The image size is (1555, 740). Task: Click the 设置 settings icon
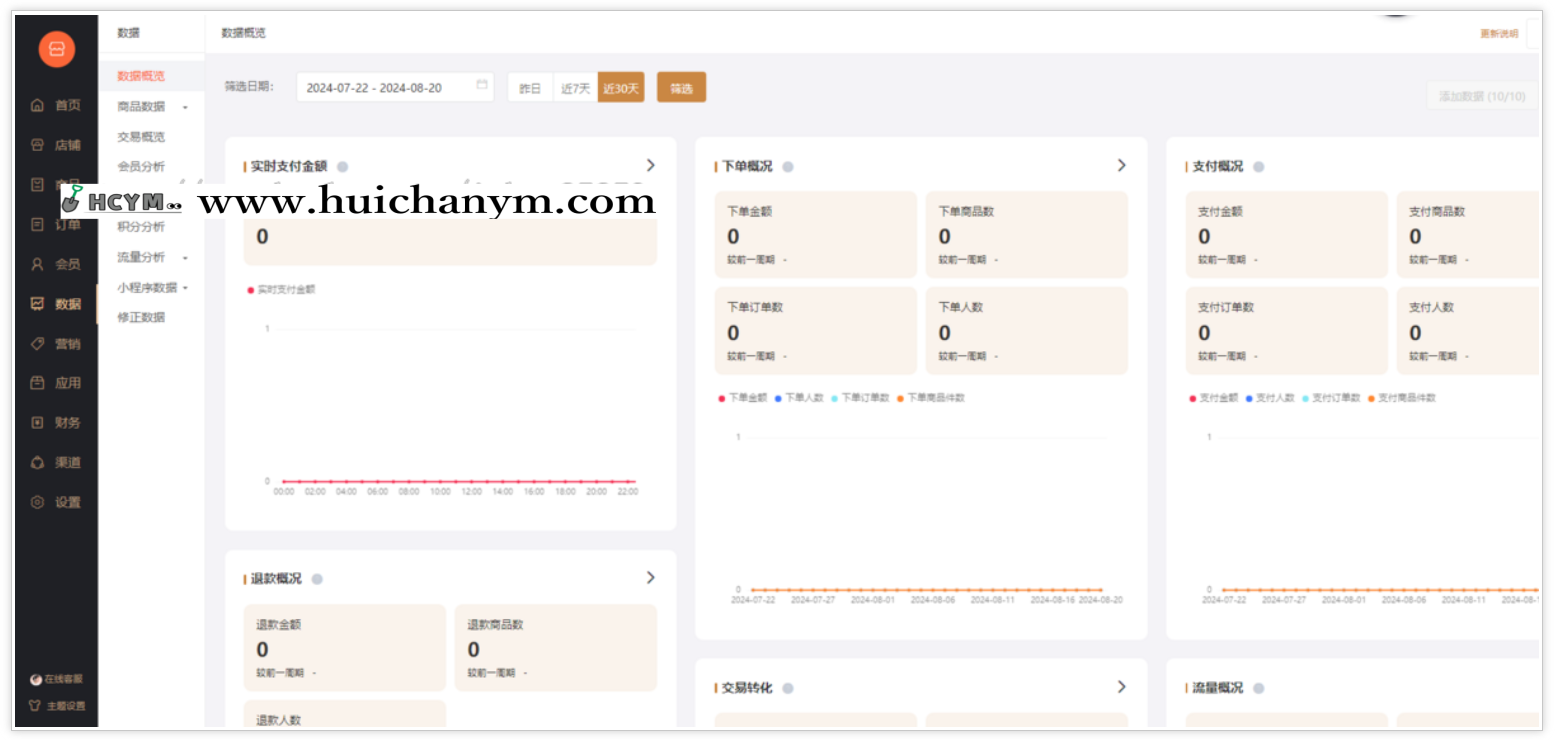click(55, 502)
